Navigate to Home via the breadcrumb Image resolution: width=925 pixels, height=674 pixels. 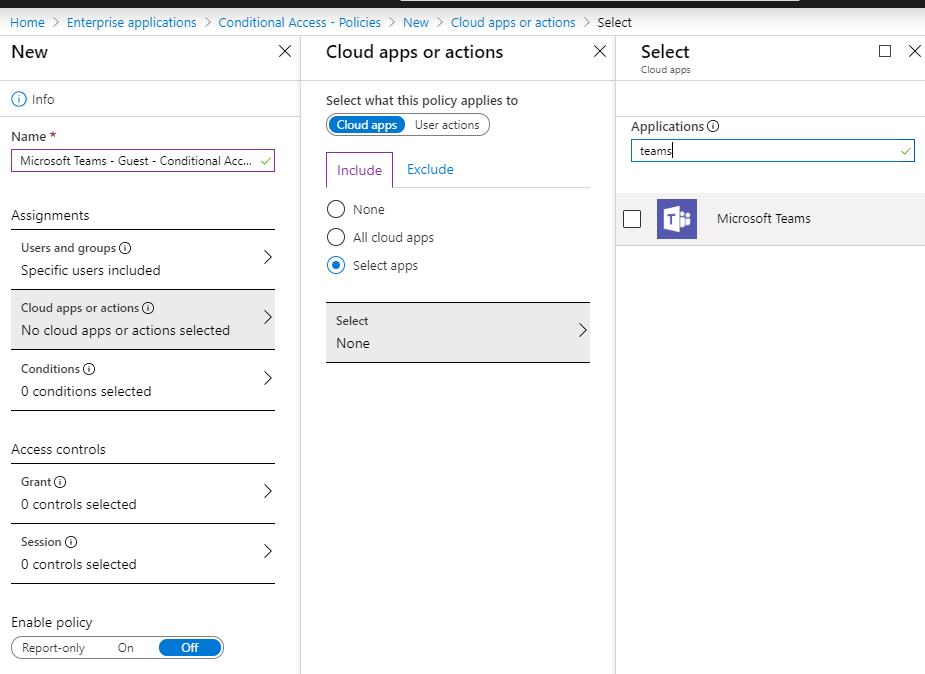point(27,22)
